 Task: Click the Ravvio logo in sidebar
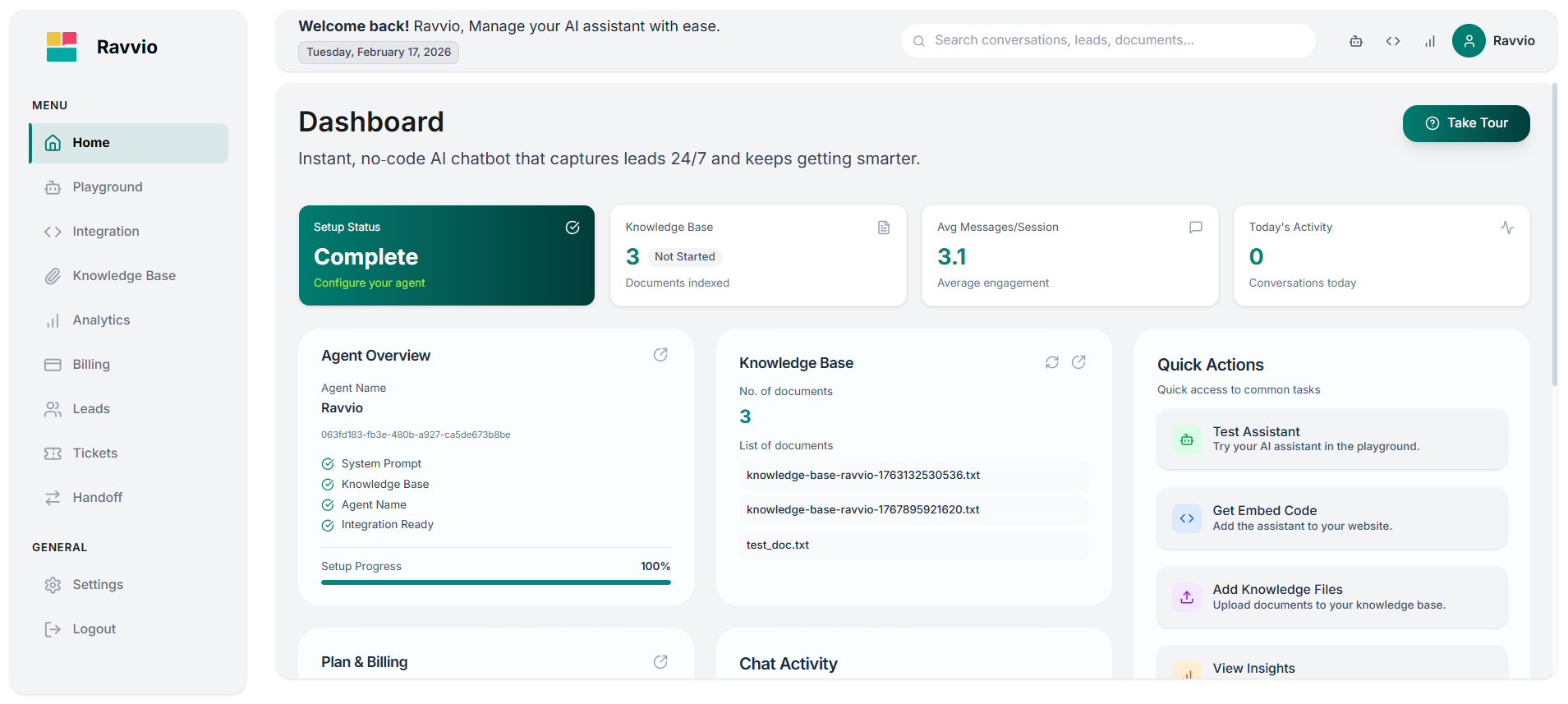tap(62, 47)
